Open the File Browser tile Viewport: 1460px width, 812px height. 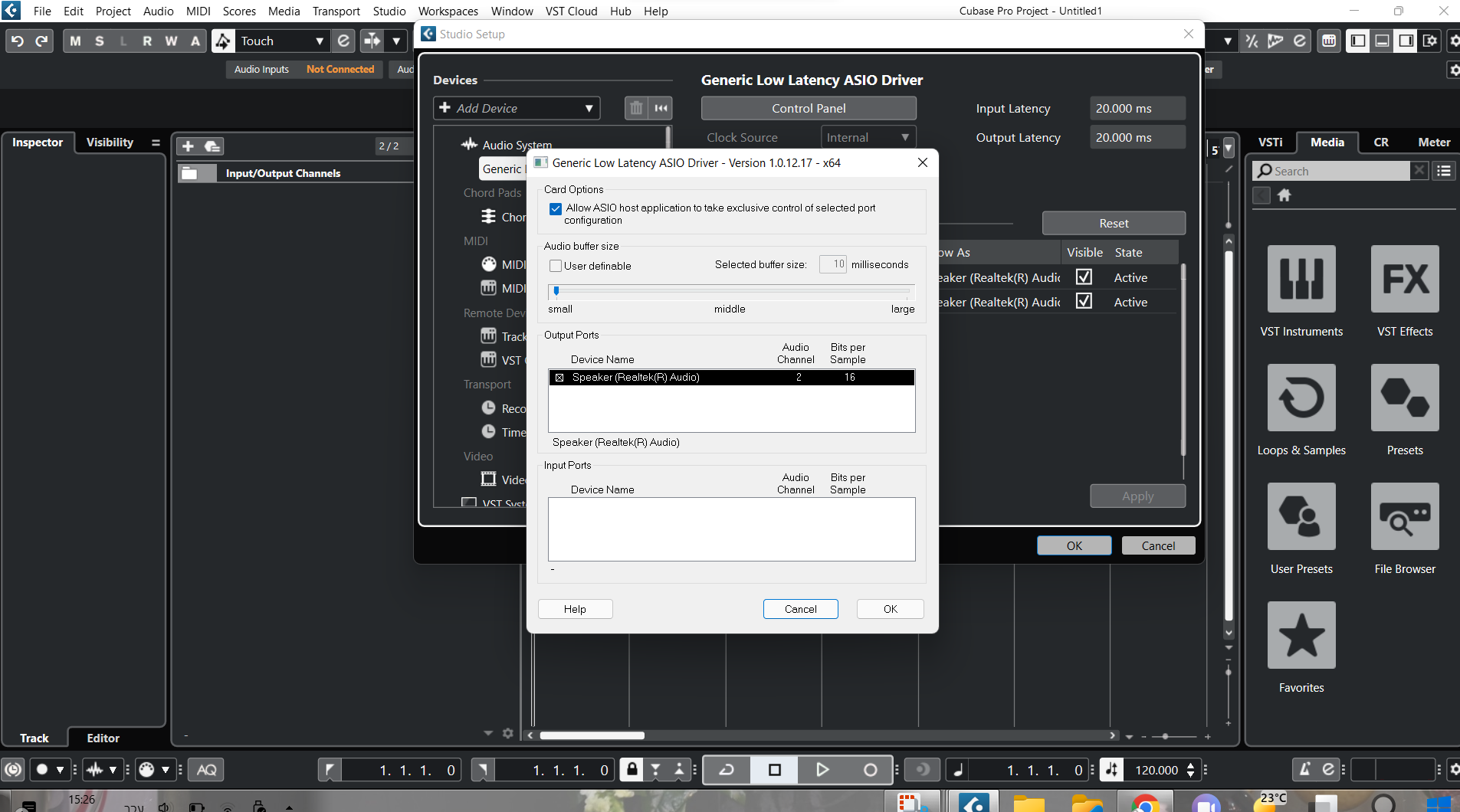[1404, 516]
